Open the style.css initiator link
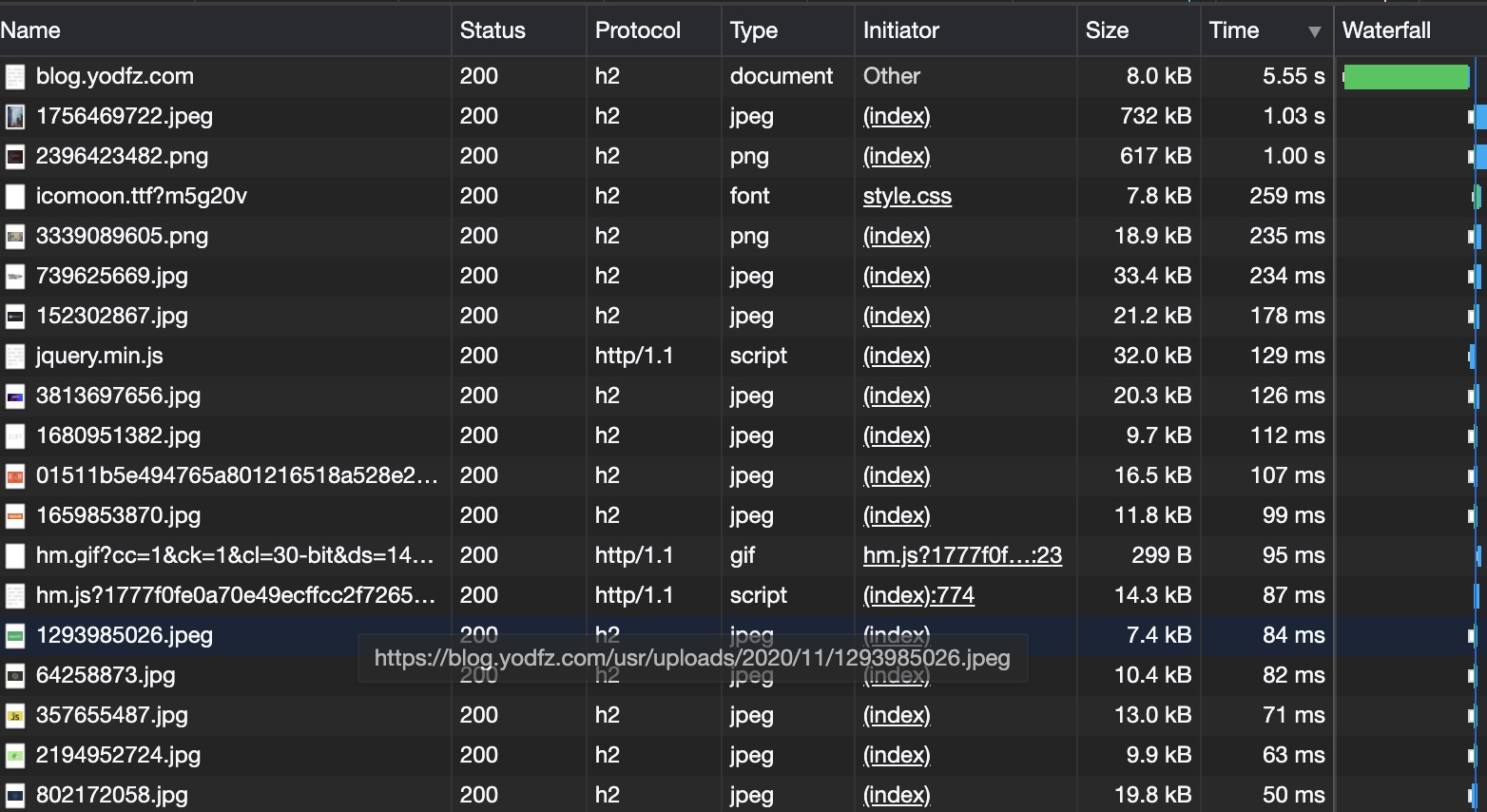 (907, 196)
